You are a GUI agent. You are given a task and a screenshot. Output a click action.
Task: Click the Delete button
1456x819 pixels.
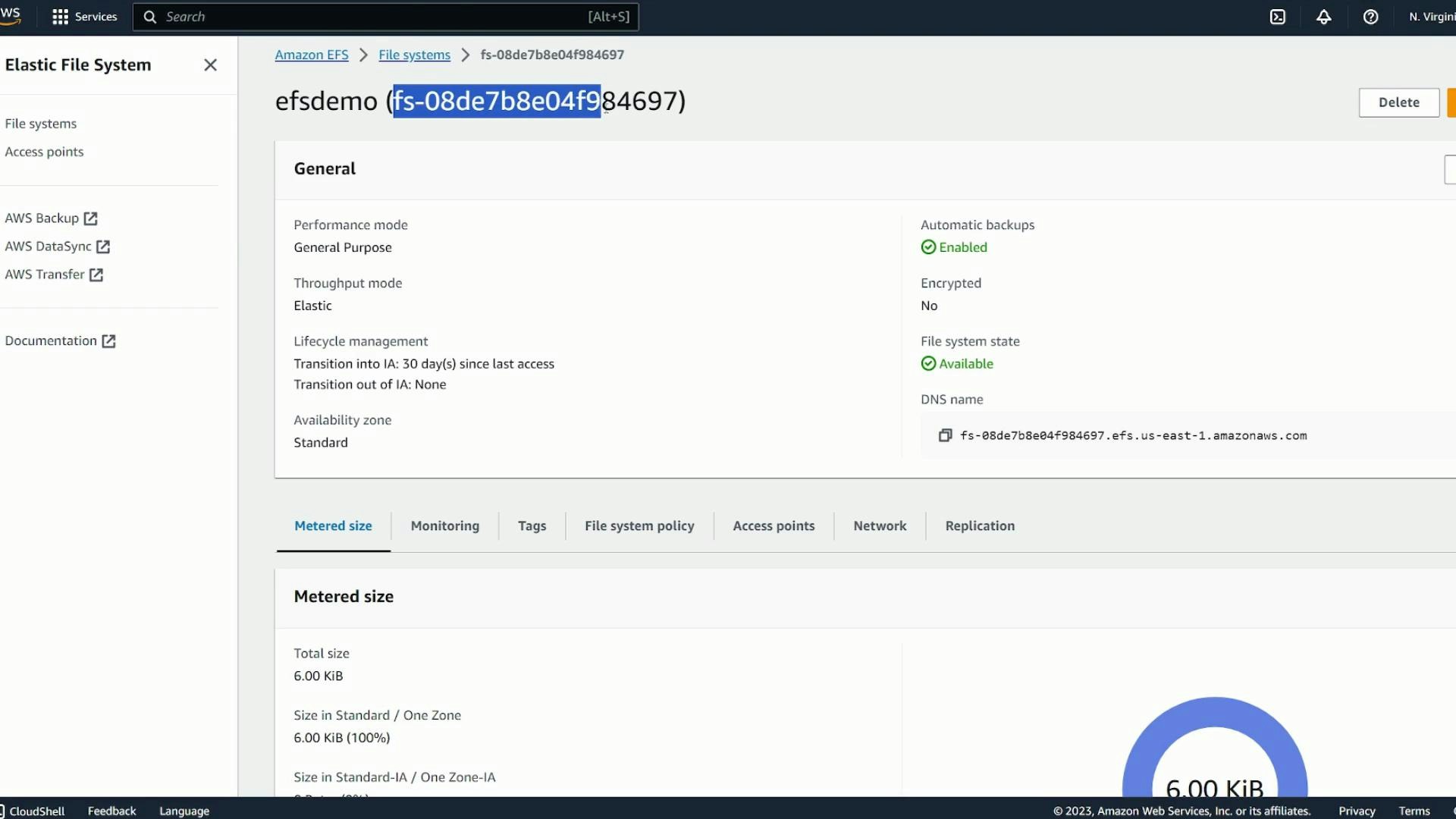point(1399,102)
